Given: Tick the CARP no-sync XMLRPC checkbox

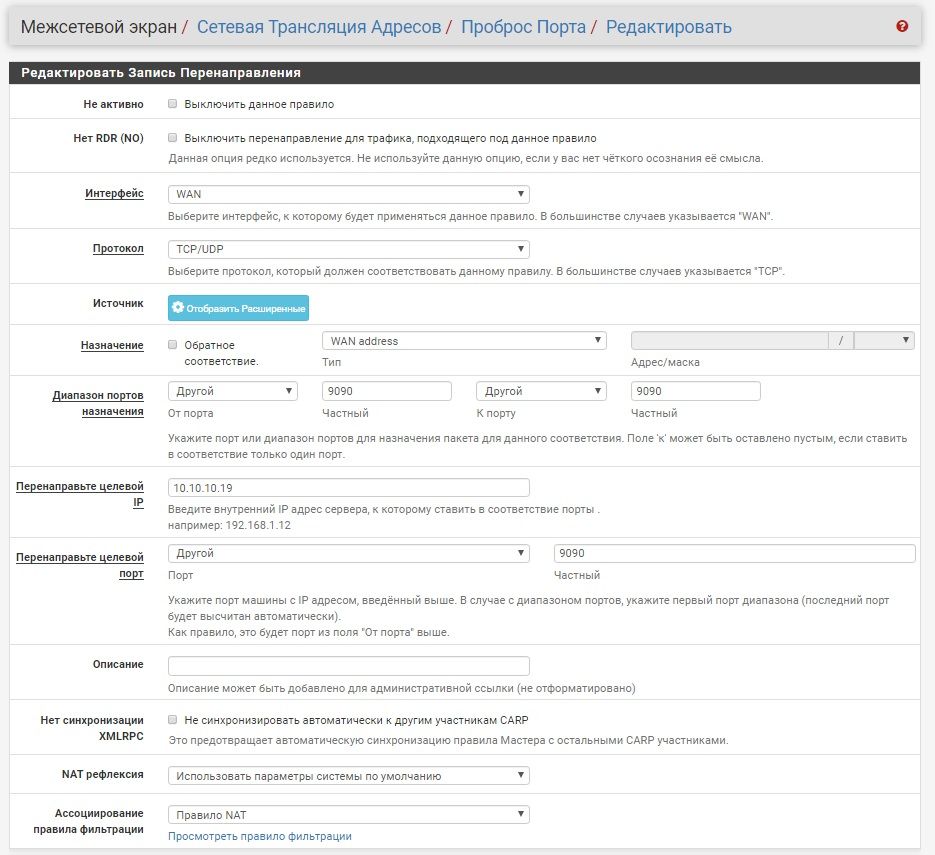Looking at the screenshot, I should pos(173,720).
